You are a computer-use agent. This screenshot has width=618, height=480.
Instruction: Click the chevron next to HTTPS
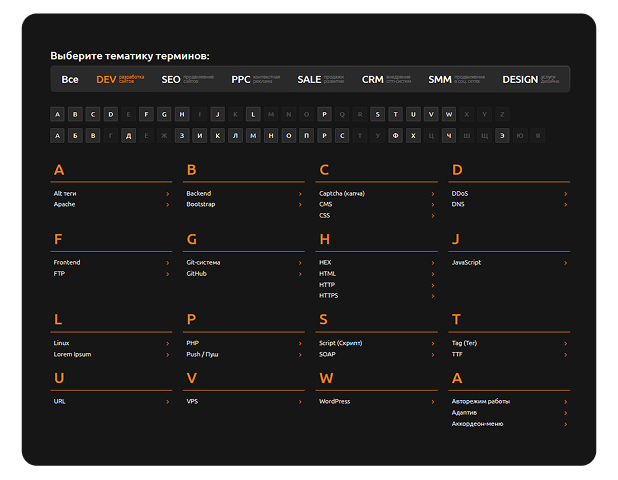pyautogui.click(x=432, y=295)
